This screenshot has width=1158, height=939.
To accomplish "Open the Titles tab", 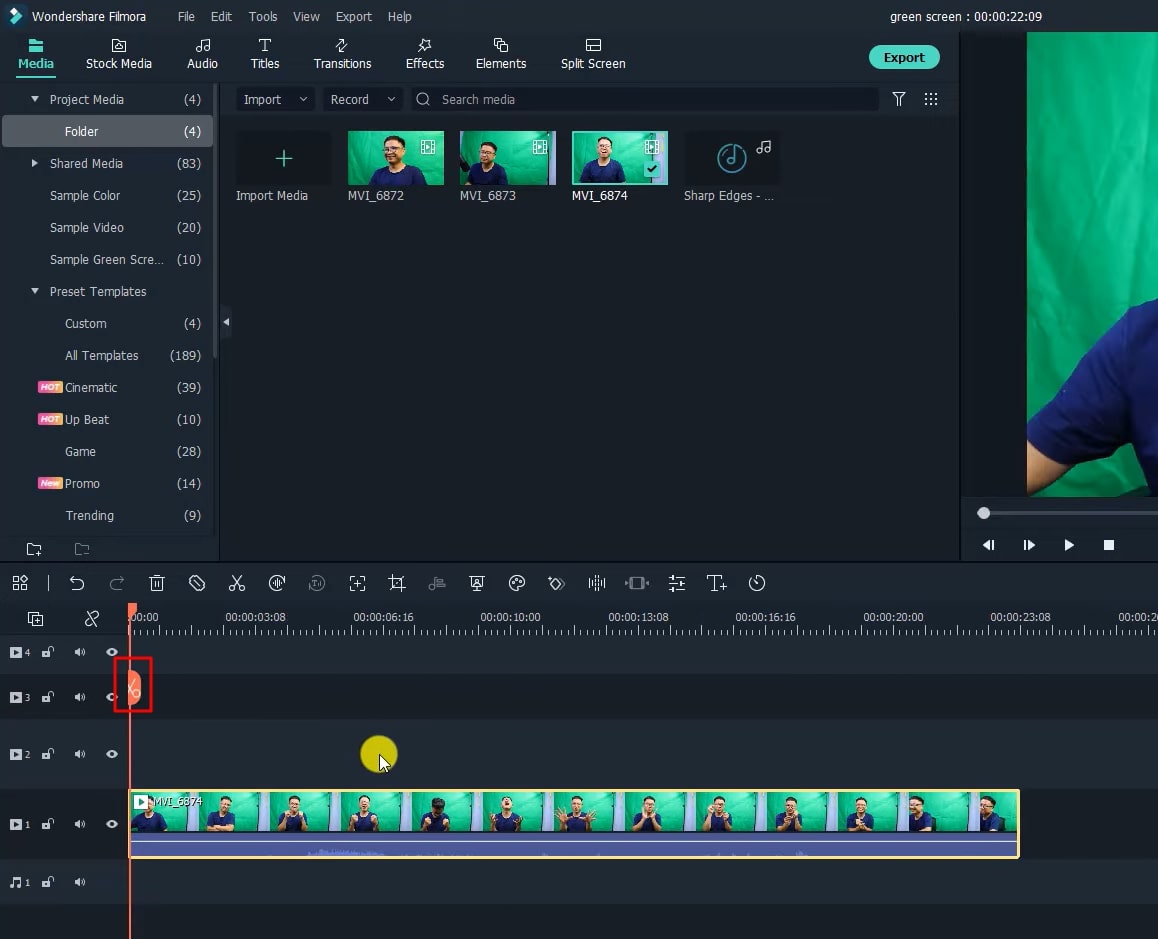I will coord(264,55).
